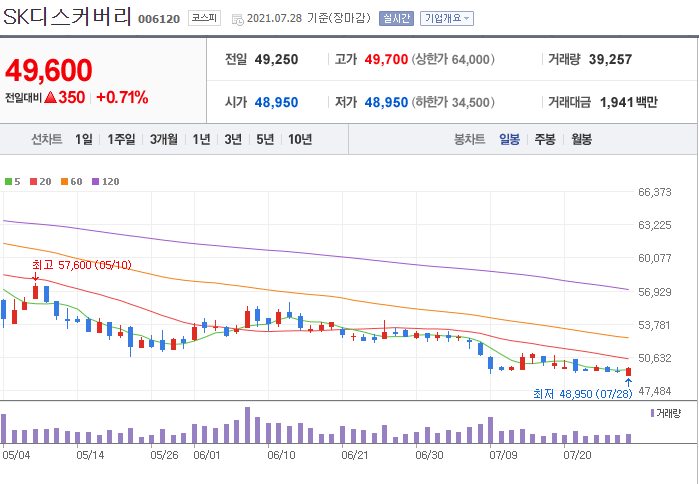Click the 60,077 price axis label
Image resolution: width=699 pixels, height=484 pixels.
coord(655,258)
